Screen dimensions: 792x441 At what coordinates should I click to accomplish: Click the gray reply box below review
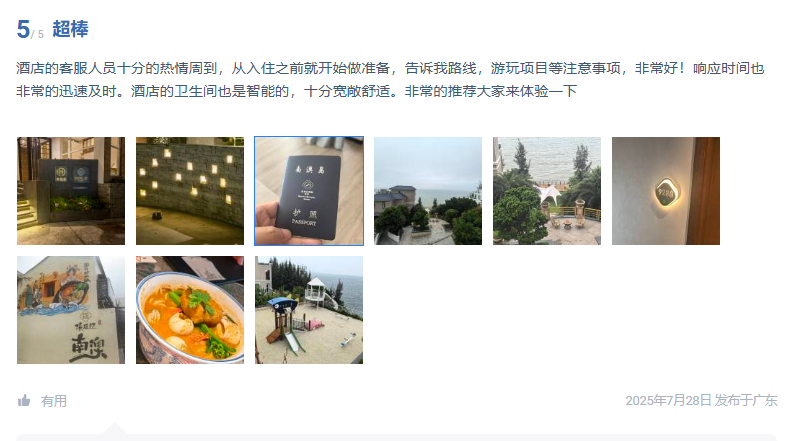(x=397, y=437)
